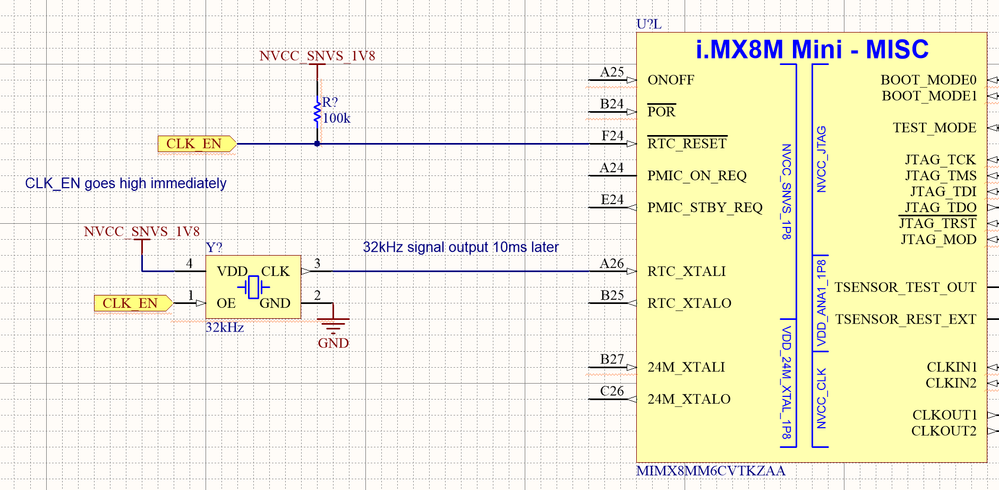Viewport: 999px width, 490px height.
Task: Select the CLK_EN port at oscillator OE
Action: point(133,303)
